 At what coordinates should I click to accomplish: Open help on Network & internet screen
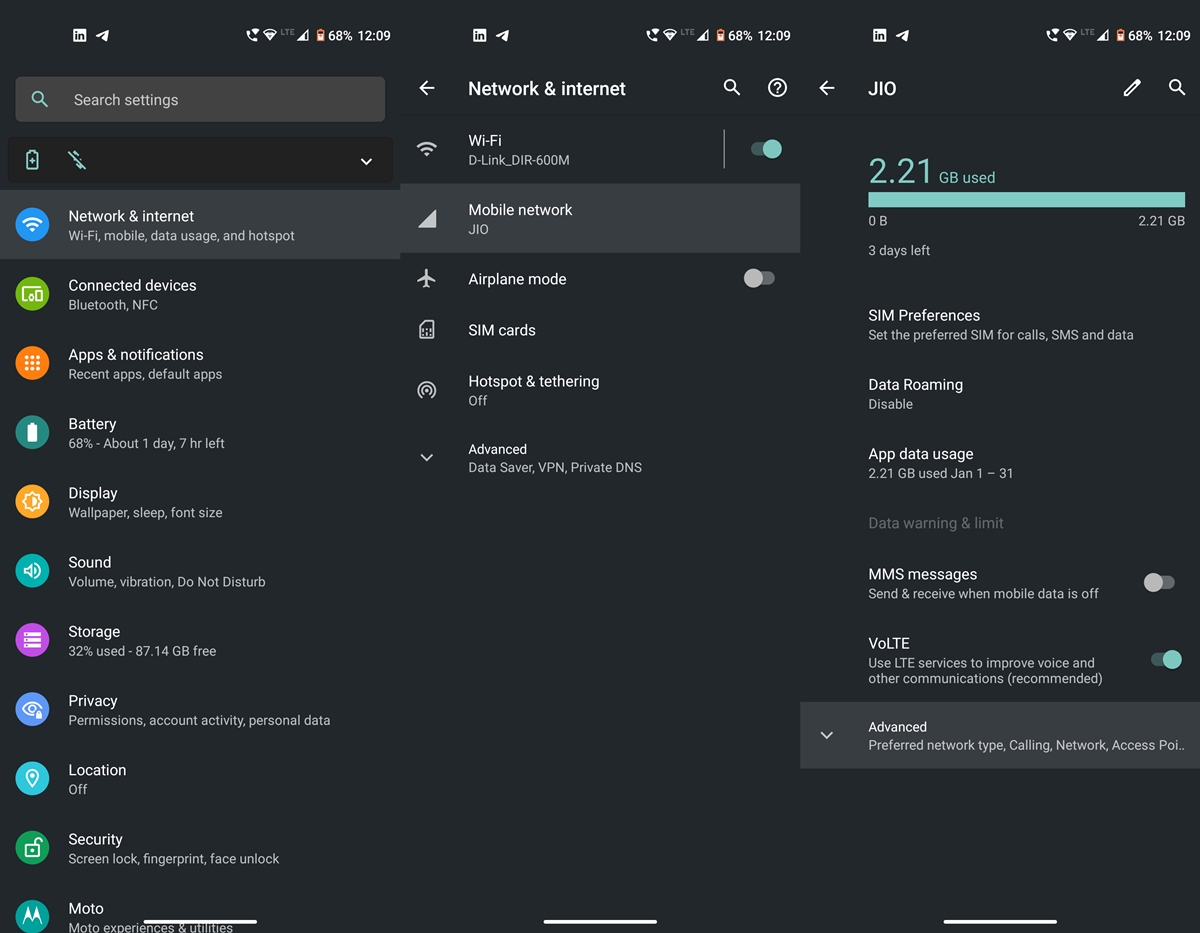(777, 88)
